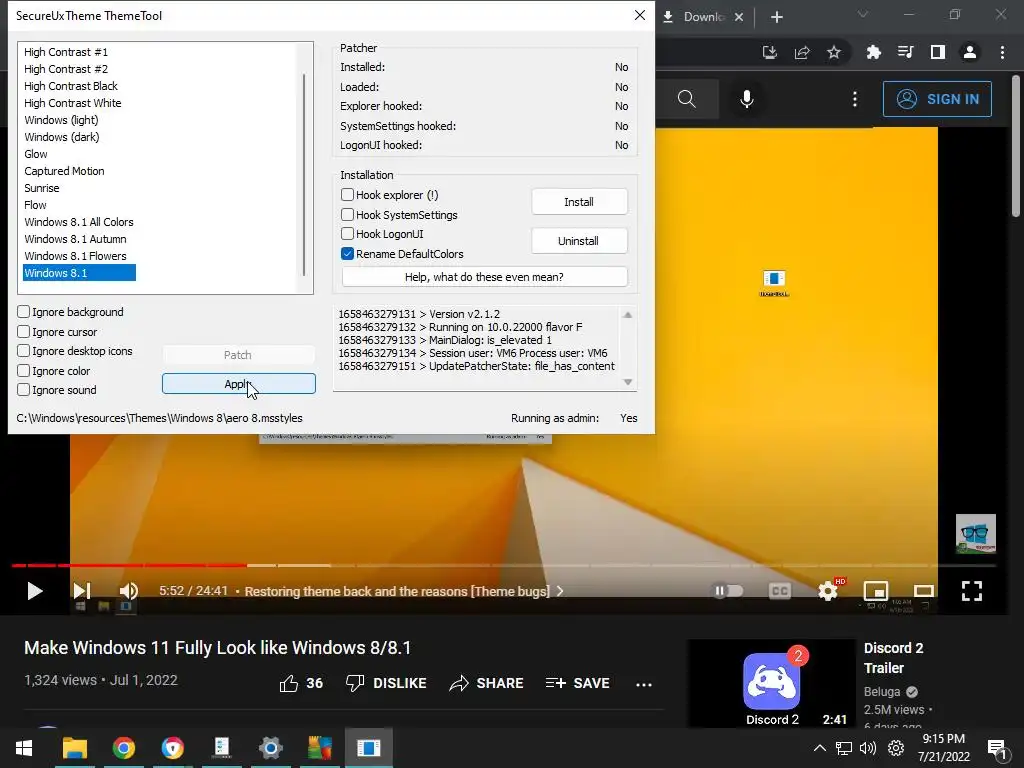The image size is (1024, 768).
Task: Check Hook LogonUI option
Action: (347, 234)
